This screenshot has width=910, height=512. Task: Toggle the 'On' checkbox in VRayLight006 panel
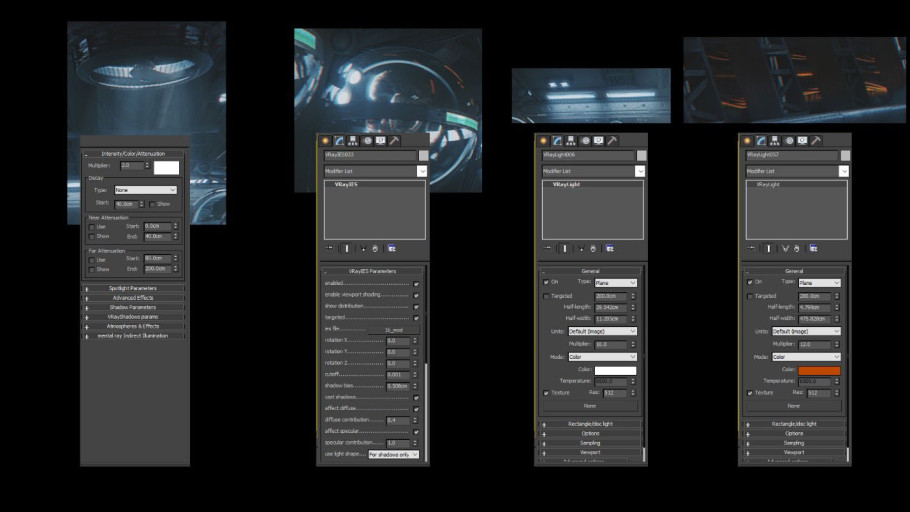[546, 282]
